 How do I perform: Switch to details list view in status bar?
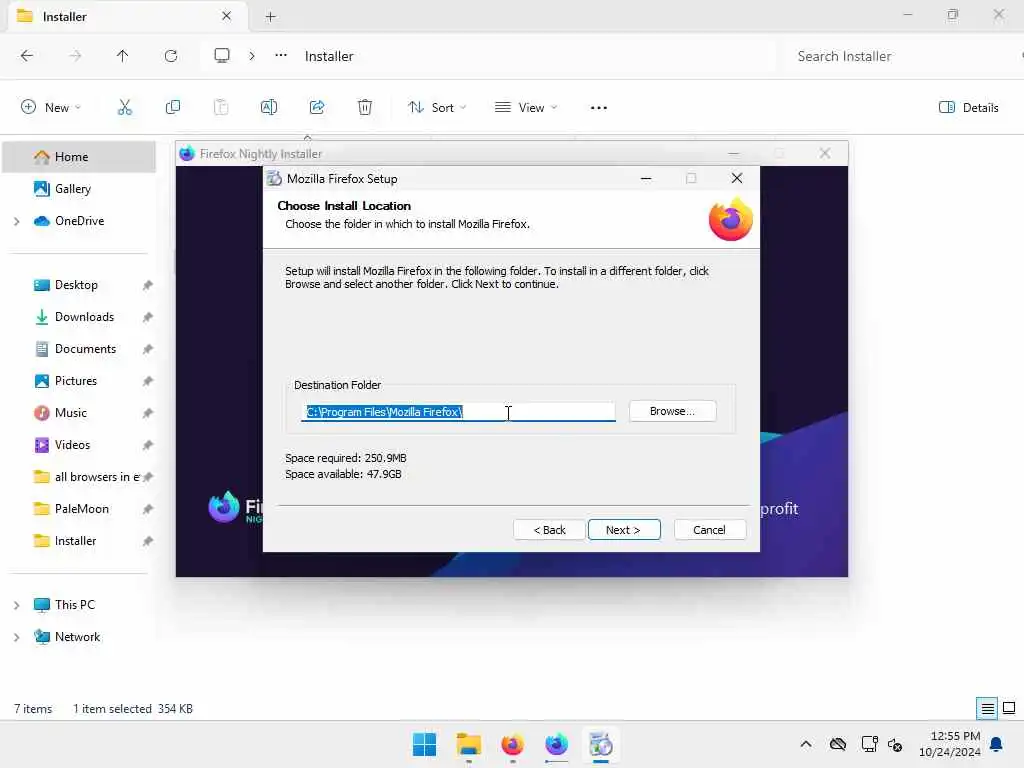click(987, 708)
